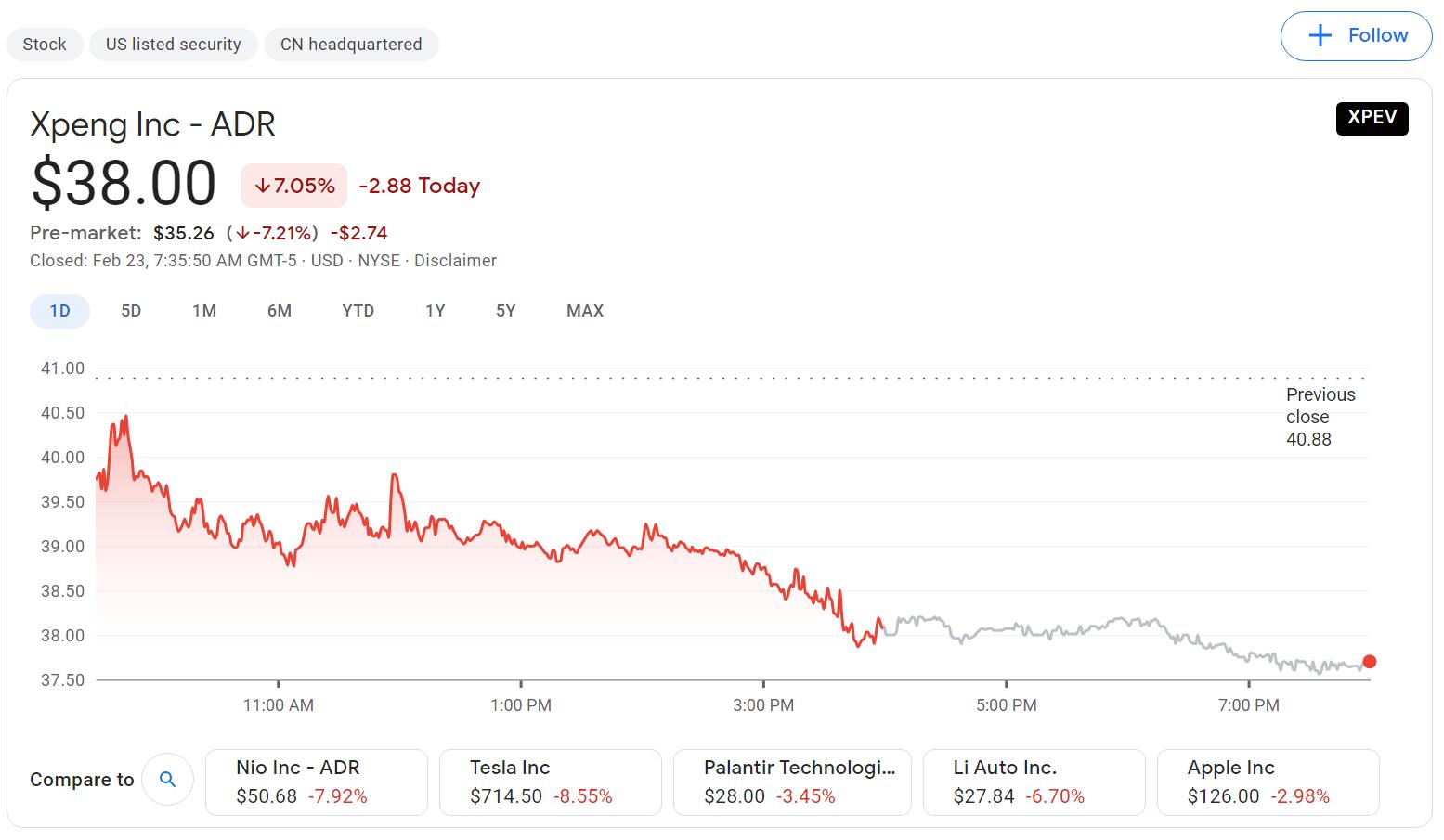Switch to the 1Y chart tab
The height and width of the screenshot is (840, 1444).
(435, 311)
